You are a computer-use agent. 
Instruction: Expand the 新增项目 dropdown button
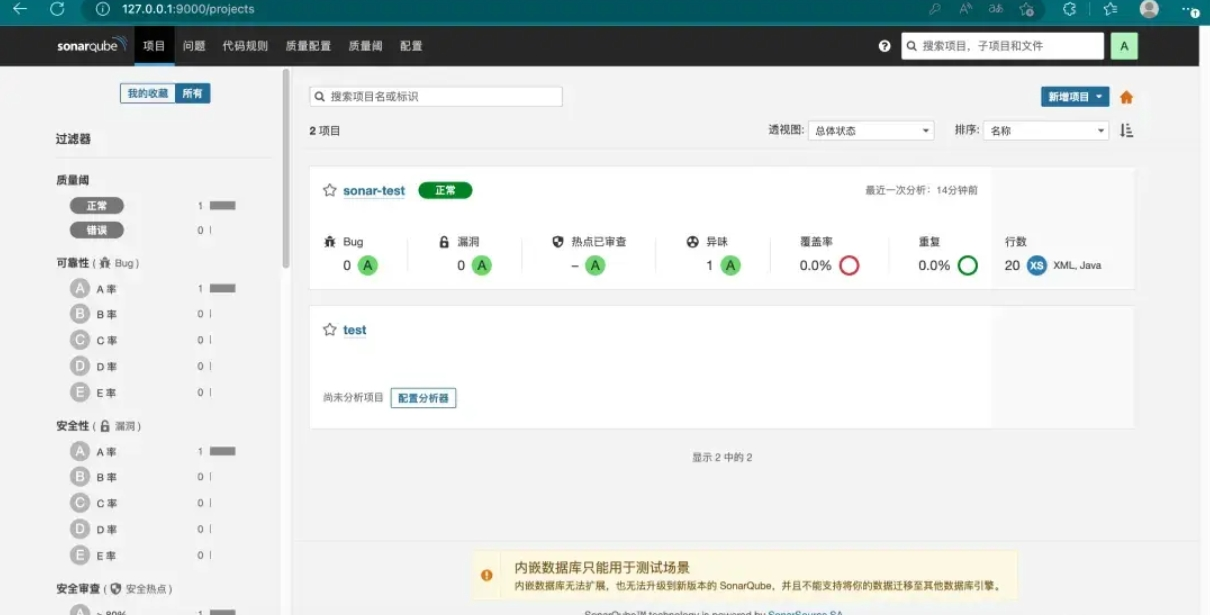[1074, 97]
